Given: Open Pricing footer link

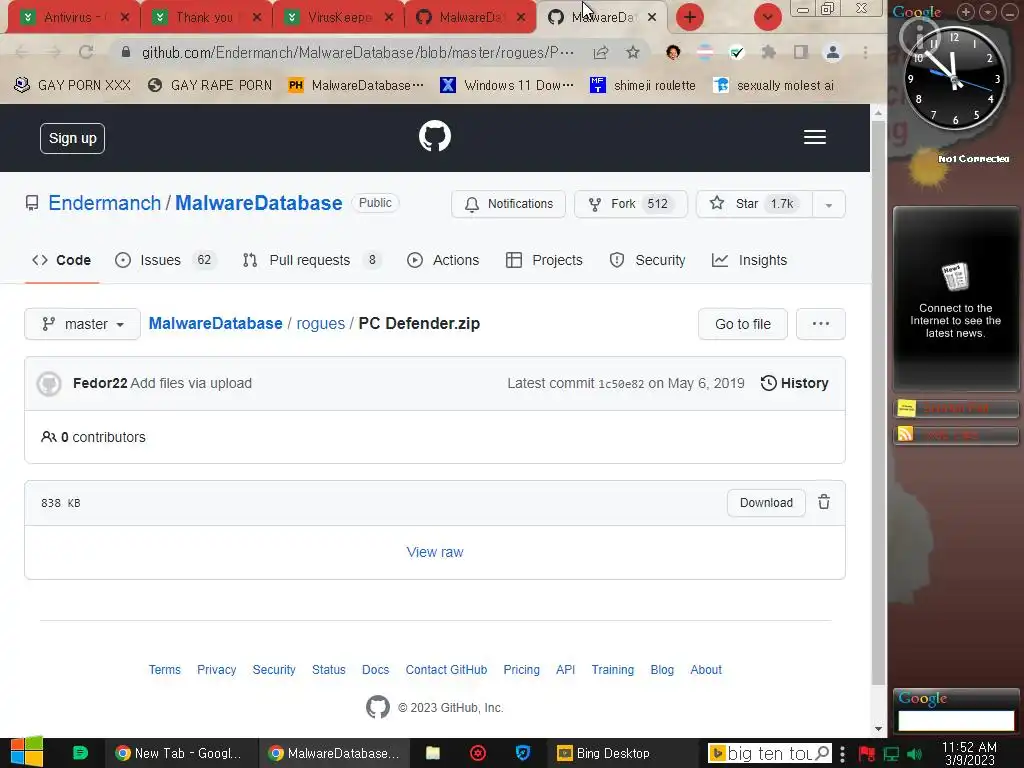Looking at the screenshot, I should (x=522, y=669).
